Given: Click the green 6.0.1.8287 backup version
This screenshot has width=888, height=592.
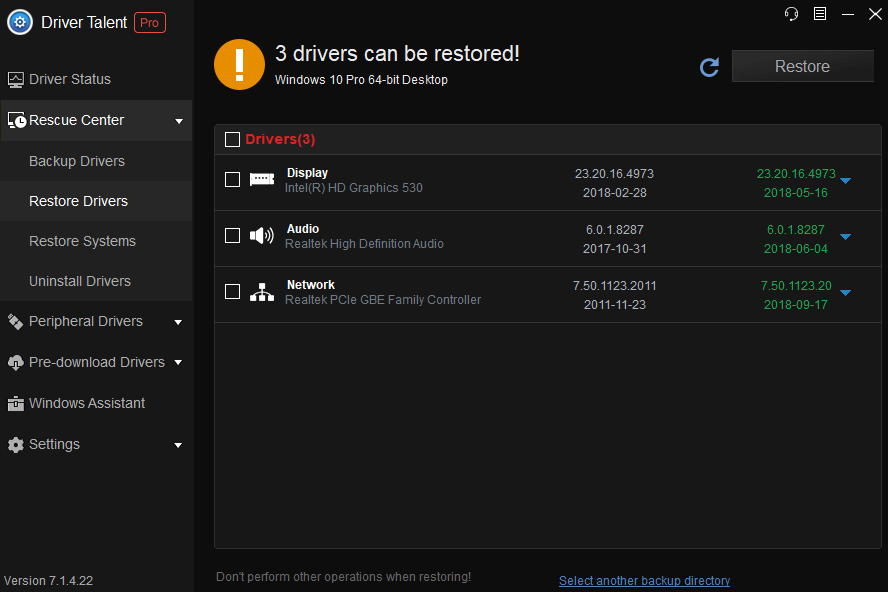Looking at the screenshot, I should [796, 229].
